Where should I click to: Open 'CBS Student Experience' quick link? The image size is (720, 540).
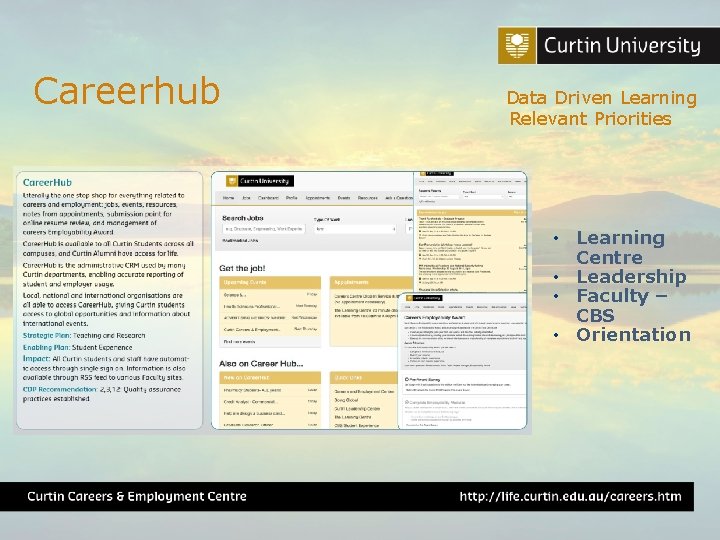click(357, 426)
